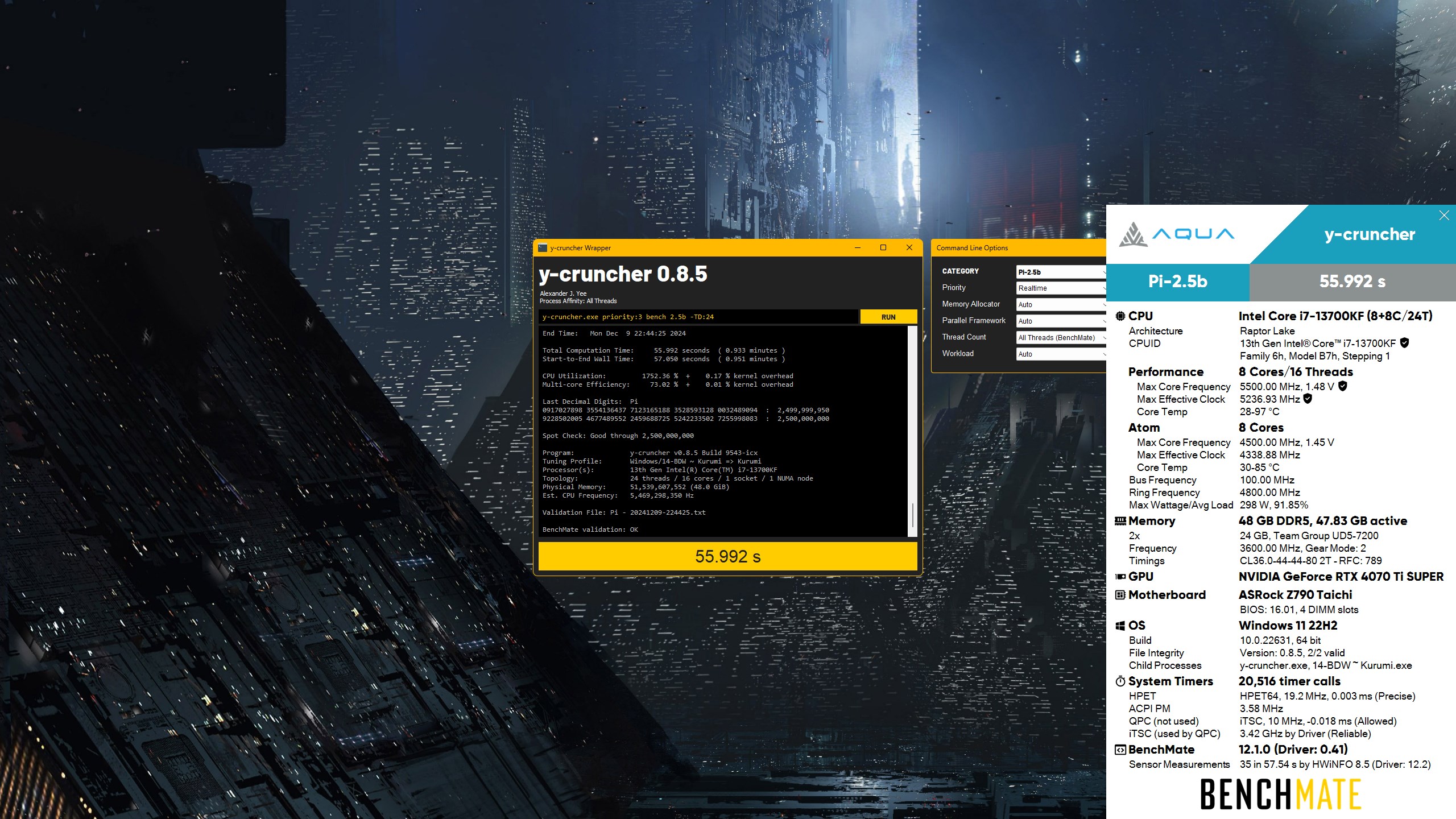Click the yellow 55.992 s result bar
The image size is (1456, 819).
coord(727,556)
